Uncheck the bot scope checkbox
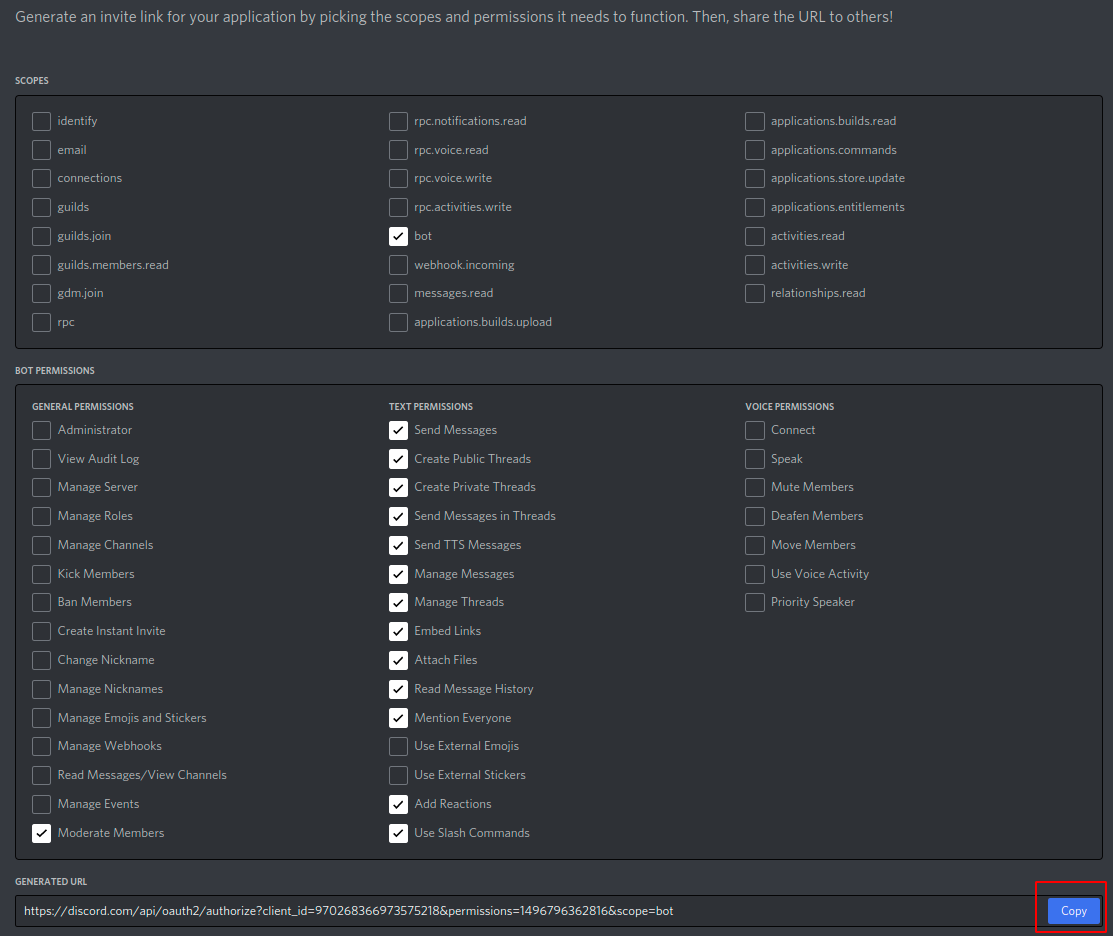1113x936 pixels. [x=398, y=236]
